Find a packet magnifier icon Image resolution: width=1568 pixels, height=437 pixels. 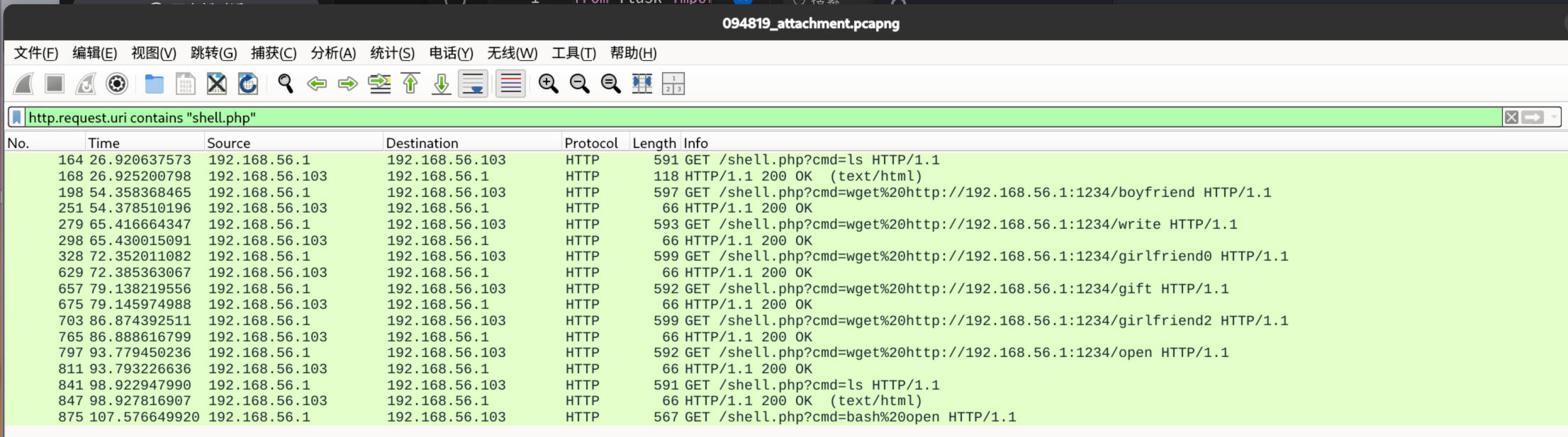286,84
